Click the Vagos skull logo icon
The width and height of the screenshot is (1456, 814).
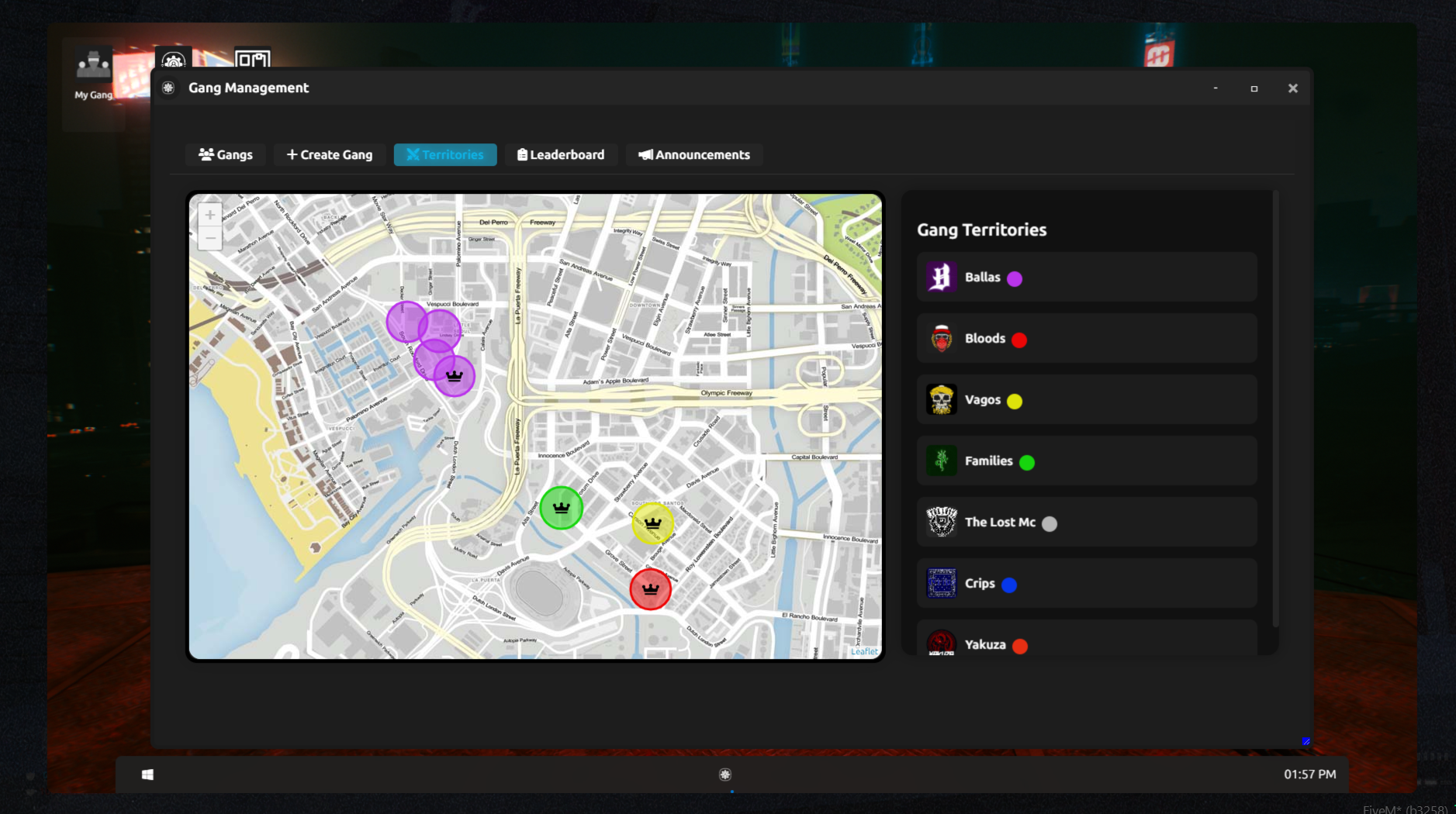coord(941,399)
